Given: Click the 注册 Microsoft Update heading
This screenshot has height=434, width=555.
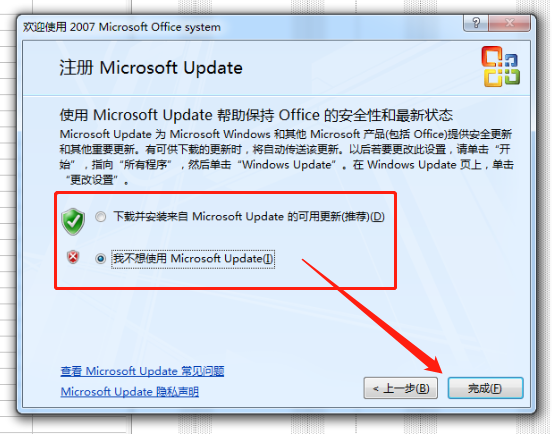Looking at the screenshot, I should click(151, 68).
